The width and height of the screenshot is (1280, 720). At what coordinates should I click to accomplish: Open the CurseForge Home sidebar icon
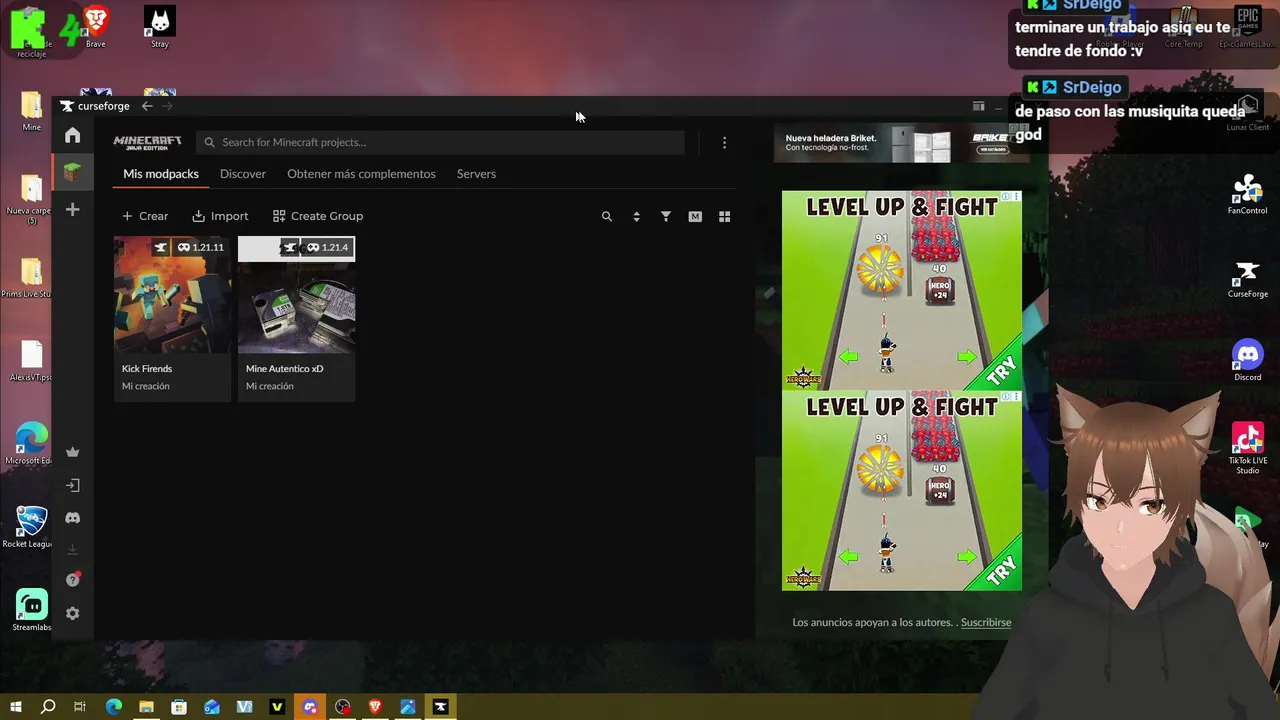coord(72,135)
